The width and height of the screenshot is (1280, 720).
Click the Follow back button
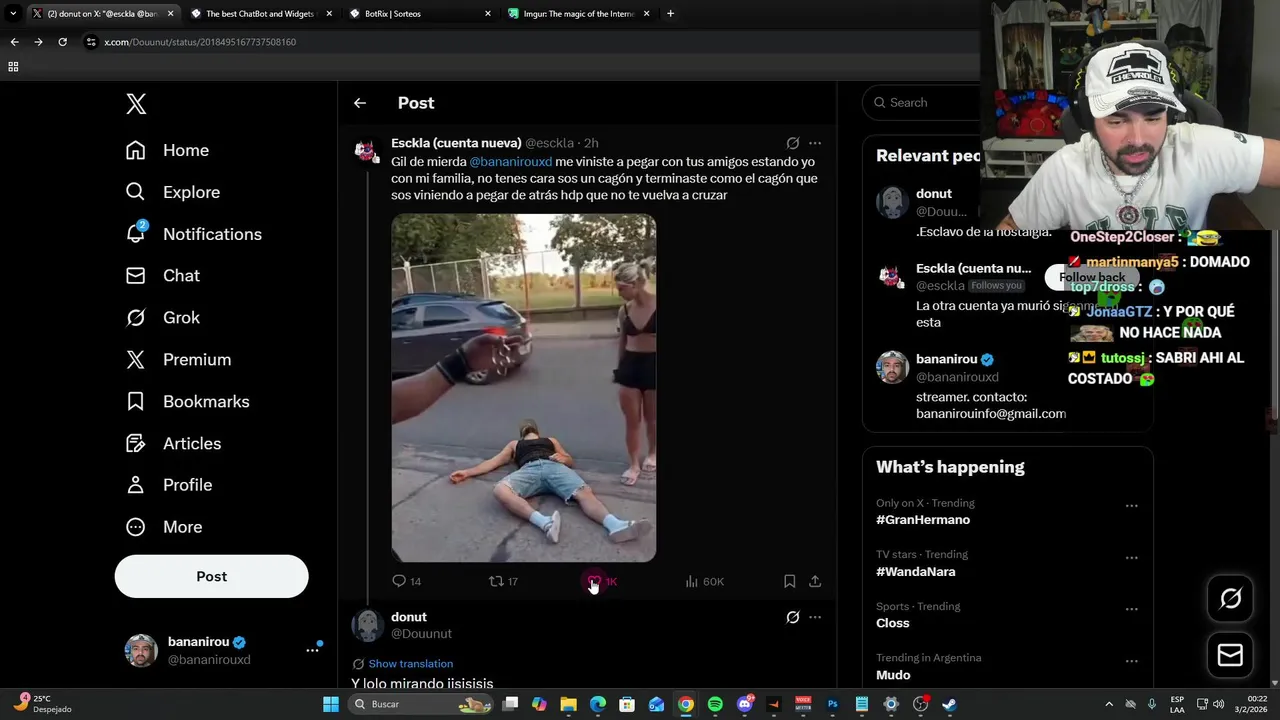1092,277
